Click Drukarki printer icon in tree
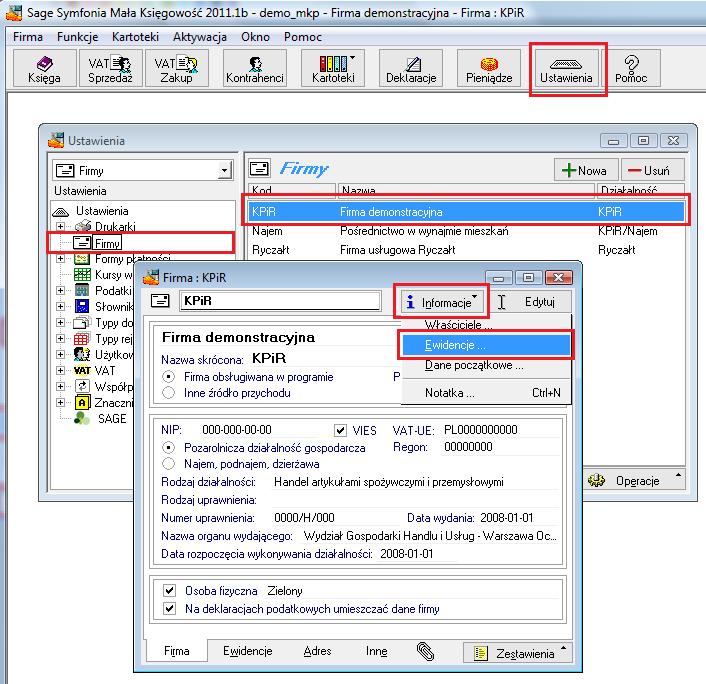Viewport: 706px width, 684px height. (83, 226)
